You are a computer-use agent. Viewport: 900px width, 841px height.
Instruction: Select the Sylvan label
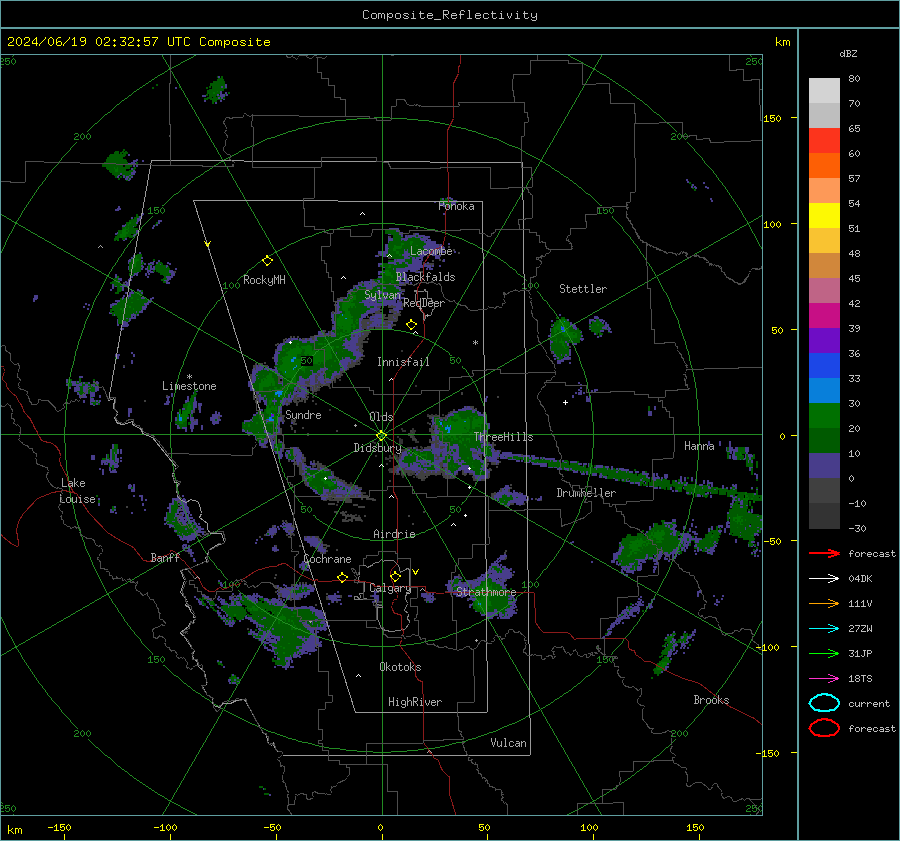pyautogui.click(x=382, y=295)
